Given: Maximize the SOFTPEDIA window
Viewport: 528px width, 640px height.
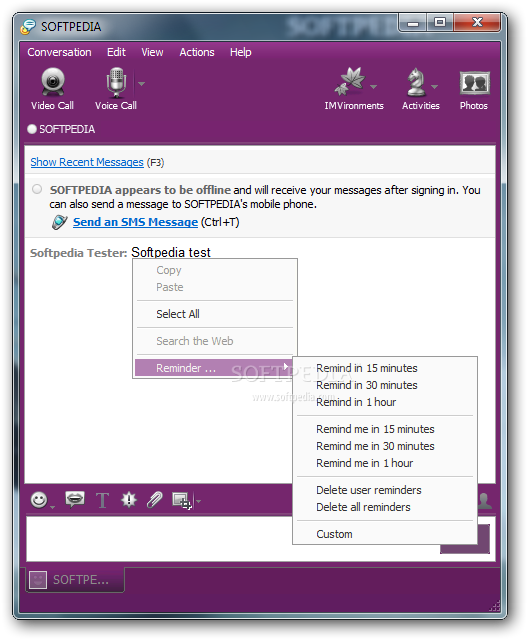Looking at the screenshot, I should [x=440, y=22].
